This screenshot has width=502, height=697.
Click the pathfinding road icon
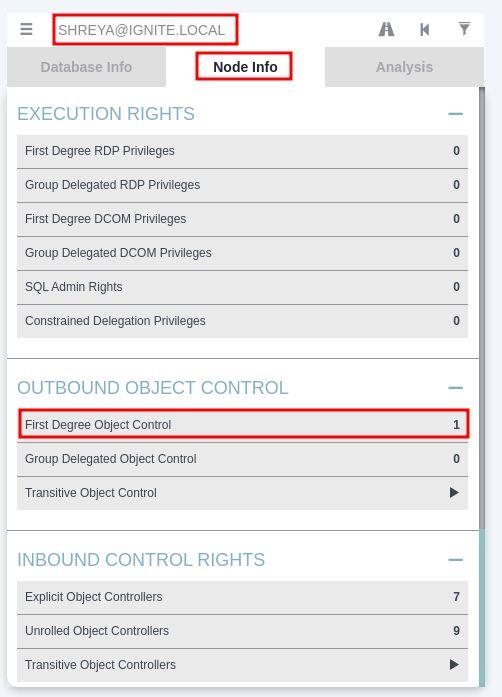386,29
